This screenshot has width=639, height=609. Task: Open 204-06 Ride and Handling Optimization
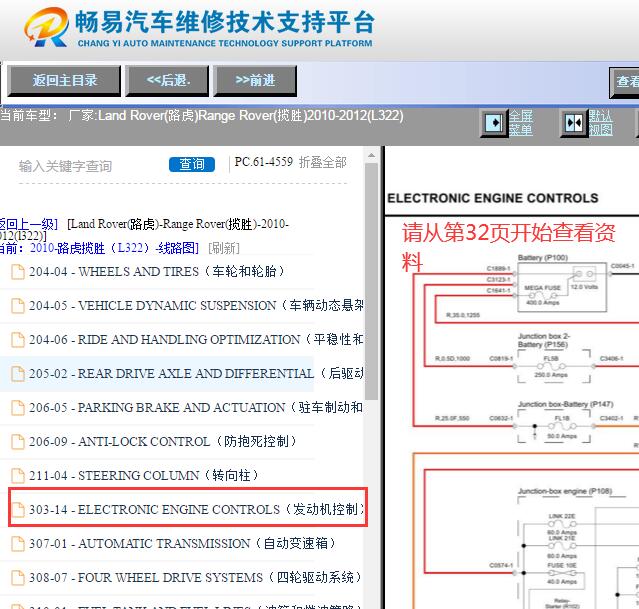[196, 339]
